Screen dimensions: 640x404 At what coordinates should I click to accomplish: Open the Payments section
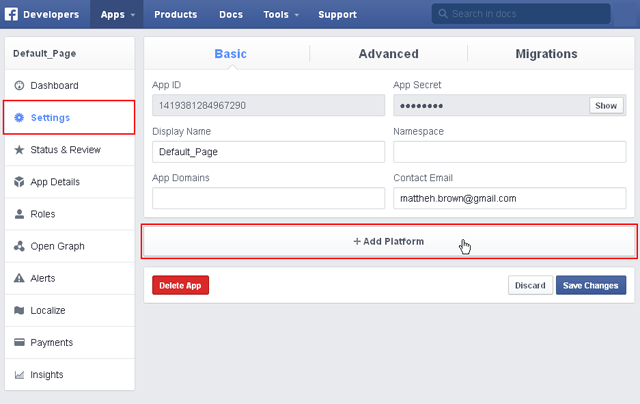pos(70,342)
